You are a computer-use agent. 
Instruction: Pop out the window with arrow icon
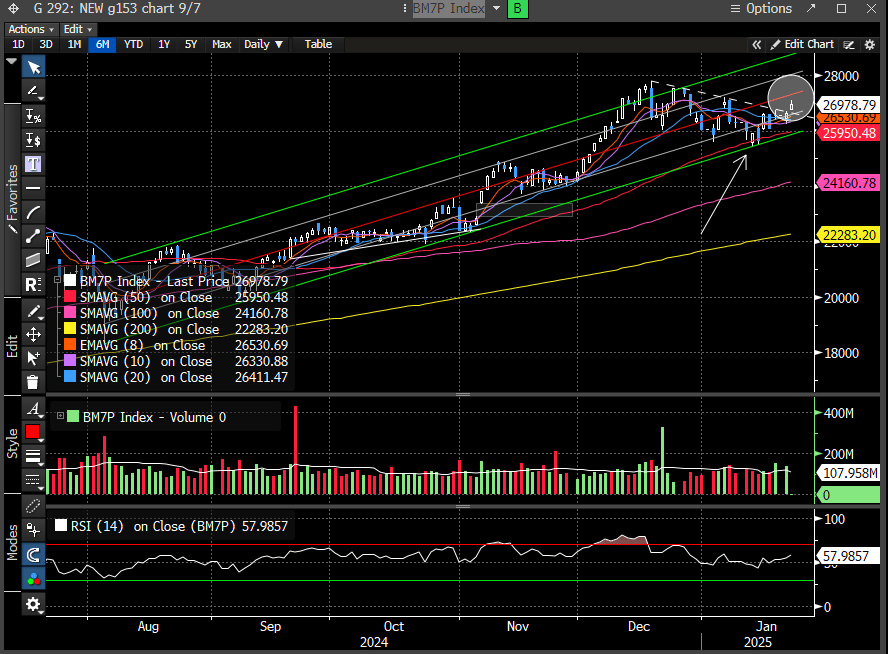[812, 8]
